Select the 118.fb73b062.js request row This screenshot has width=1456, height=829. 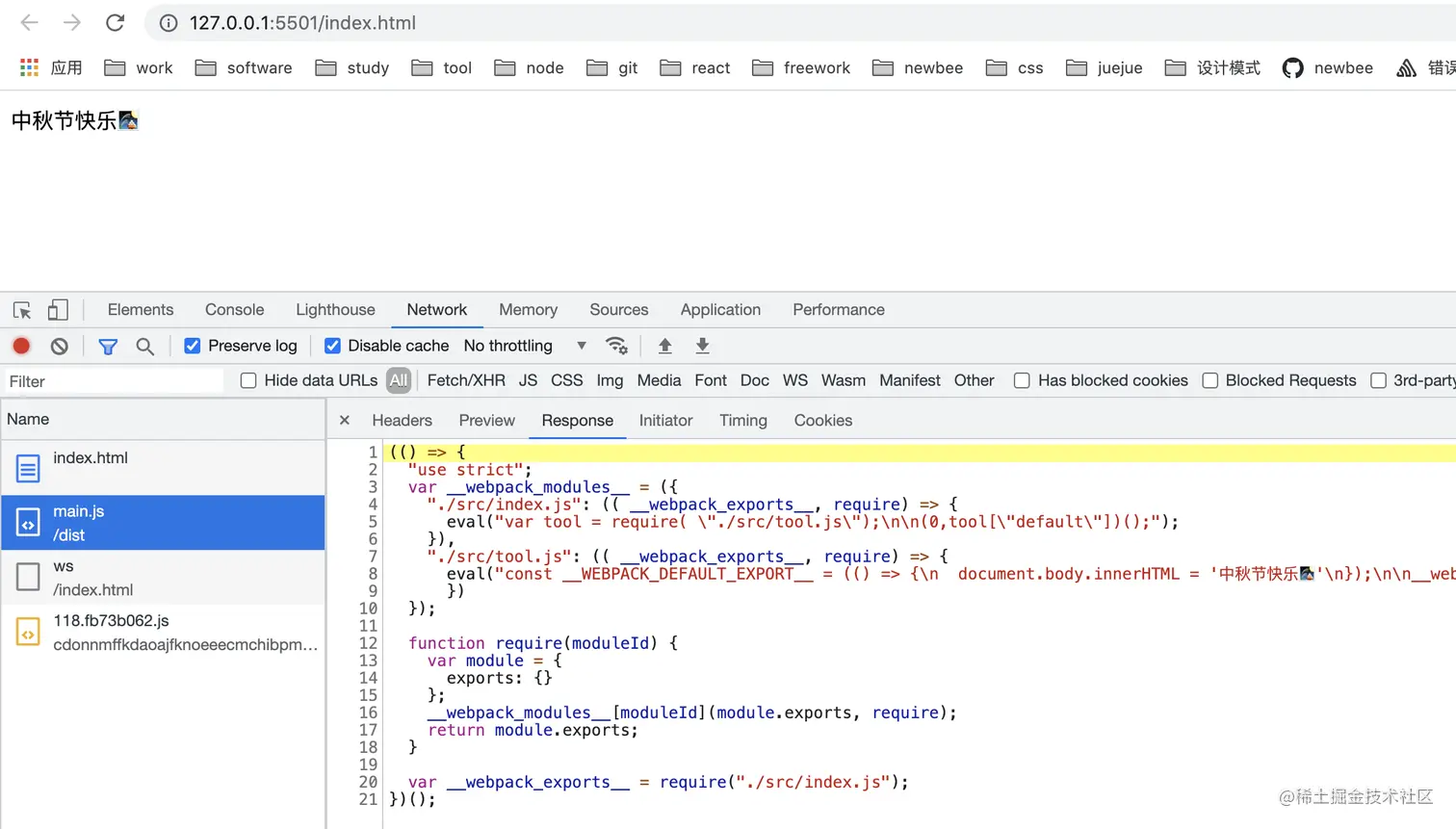(x=163, y=633)
